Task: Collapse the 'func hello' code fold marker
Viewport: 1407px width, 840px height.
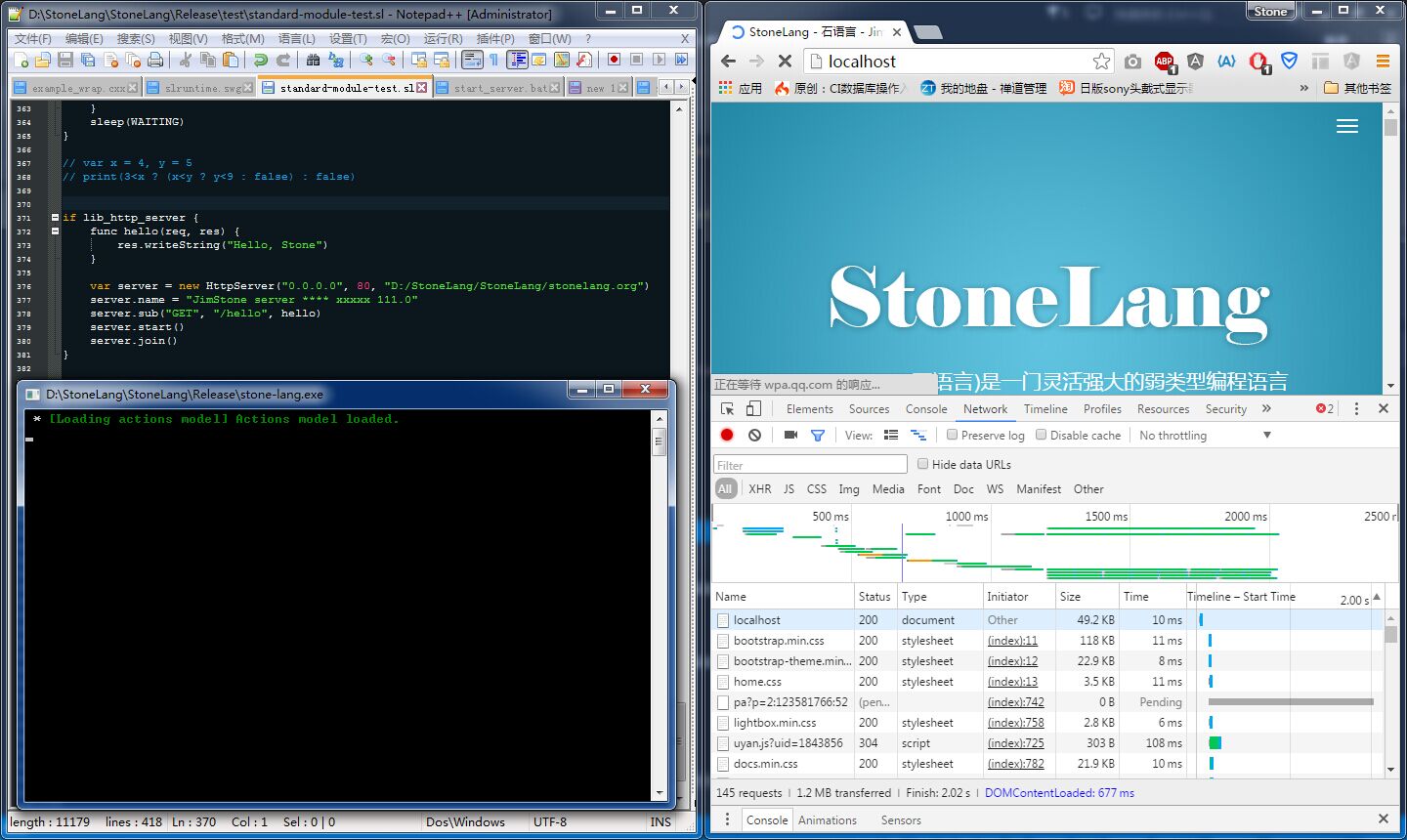Action: [x=55, y=231]
